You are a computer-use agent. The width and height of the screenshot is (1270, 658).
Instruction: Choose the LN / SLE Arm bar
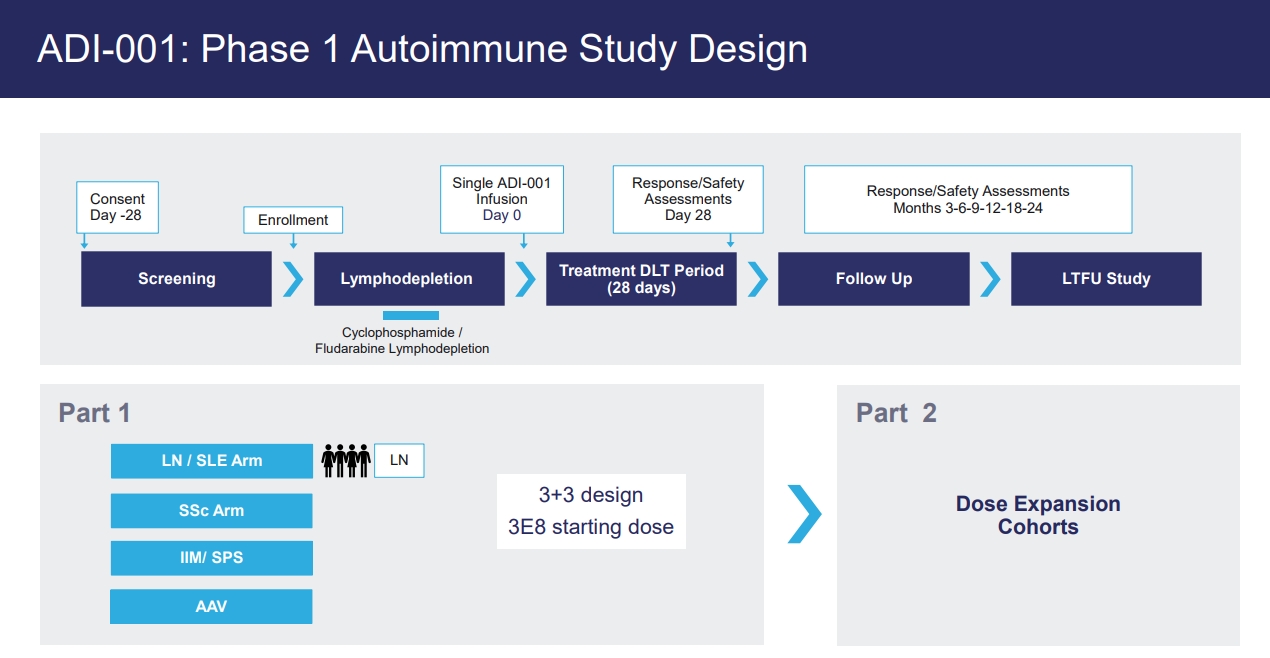(x=212, y=461)
